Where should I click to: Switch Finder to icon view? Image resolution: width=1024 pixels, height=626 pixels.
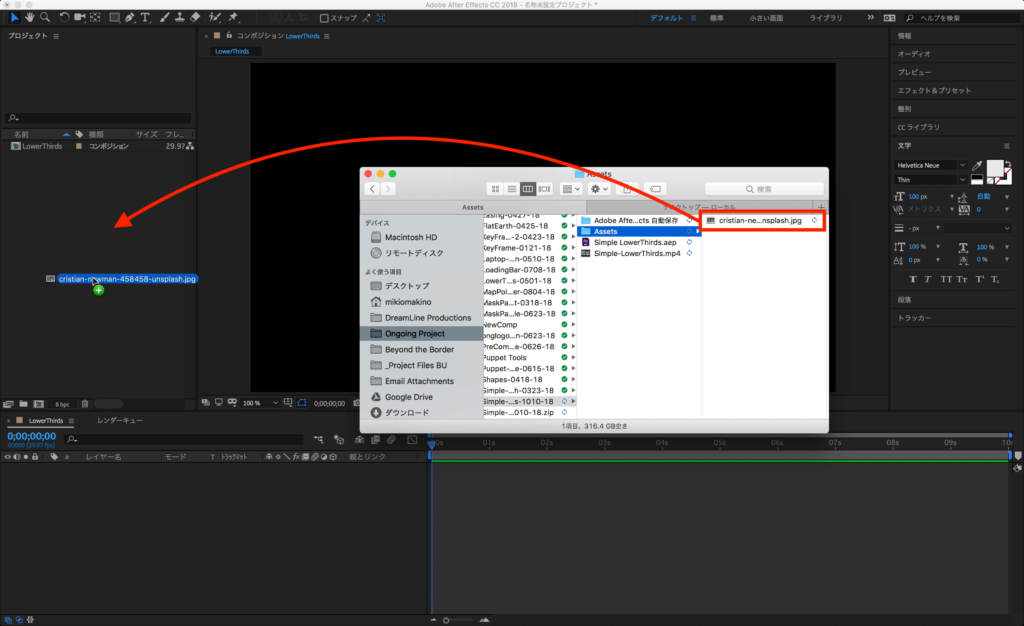[495, 189]
